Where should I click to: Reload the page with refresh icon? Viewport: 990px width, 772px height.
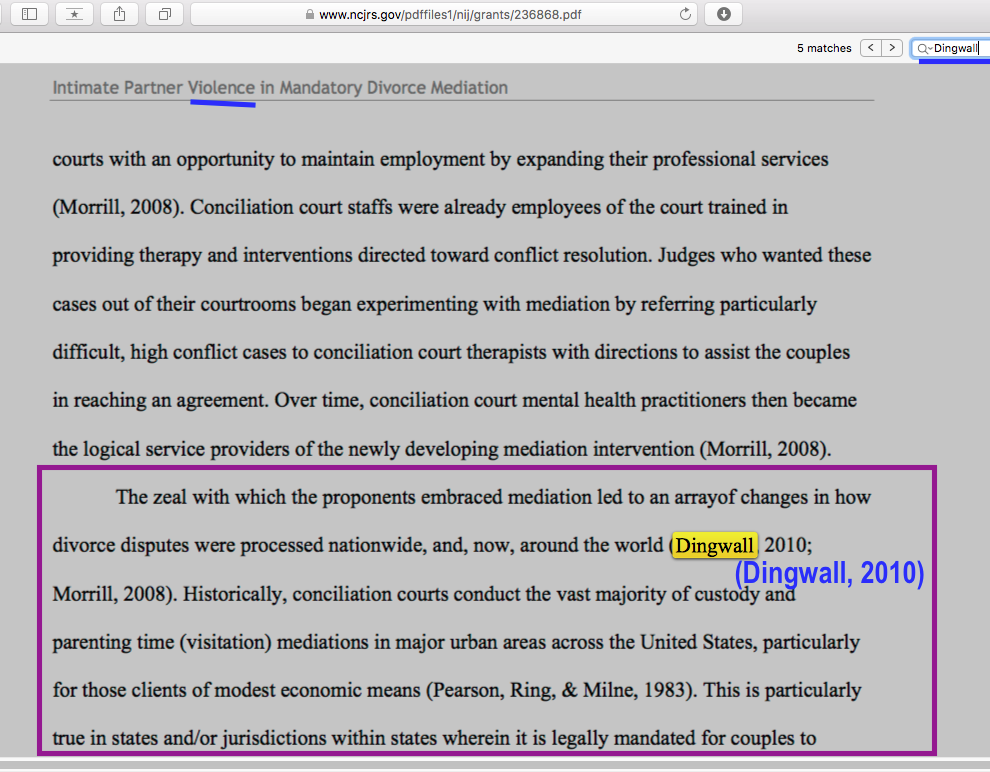pos(685,14)
